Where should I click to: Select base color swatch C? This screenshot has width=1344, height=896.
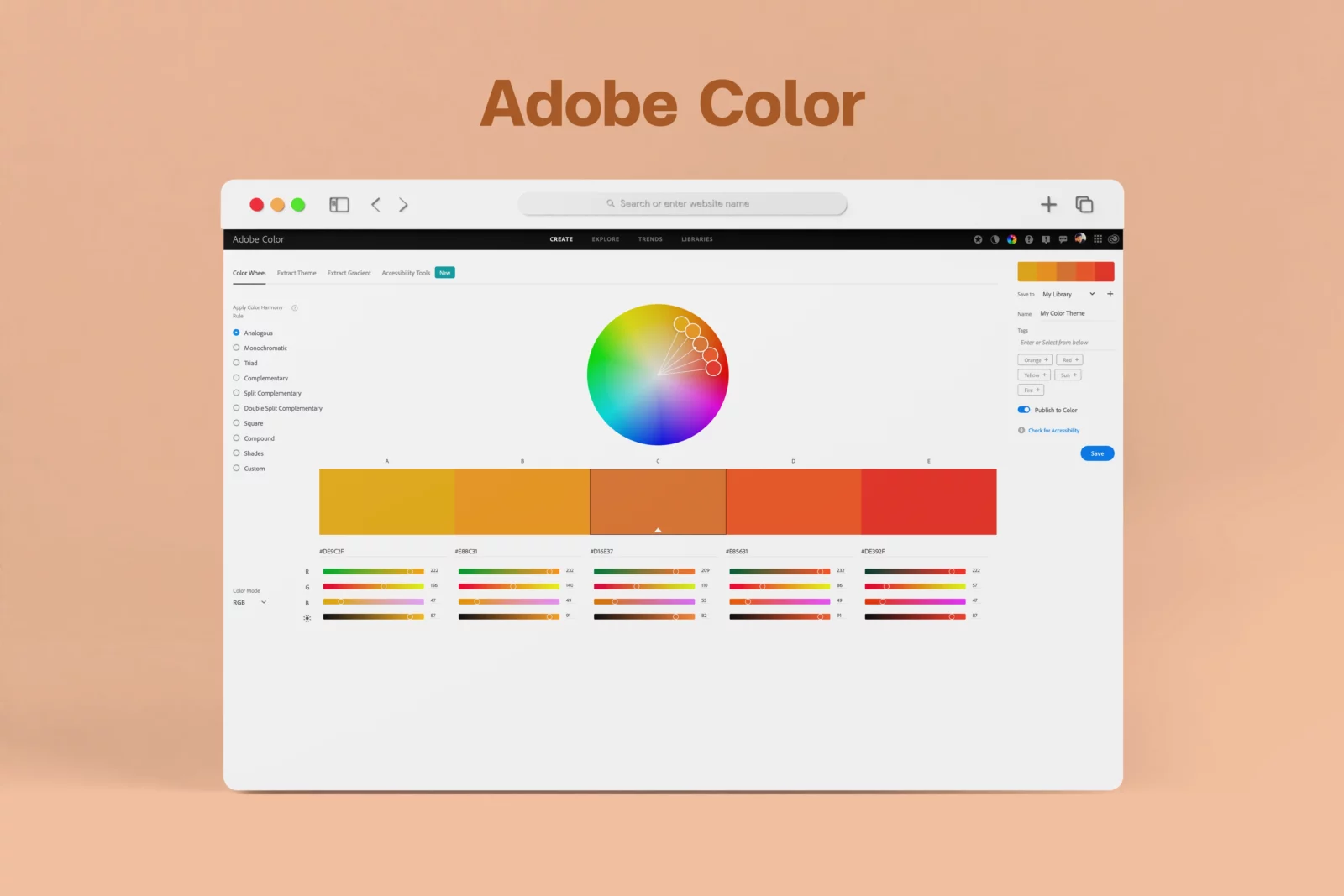tap(658, 501)
